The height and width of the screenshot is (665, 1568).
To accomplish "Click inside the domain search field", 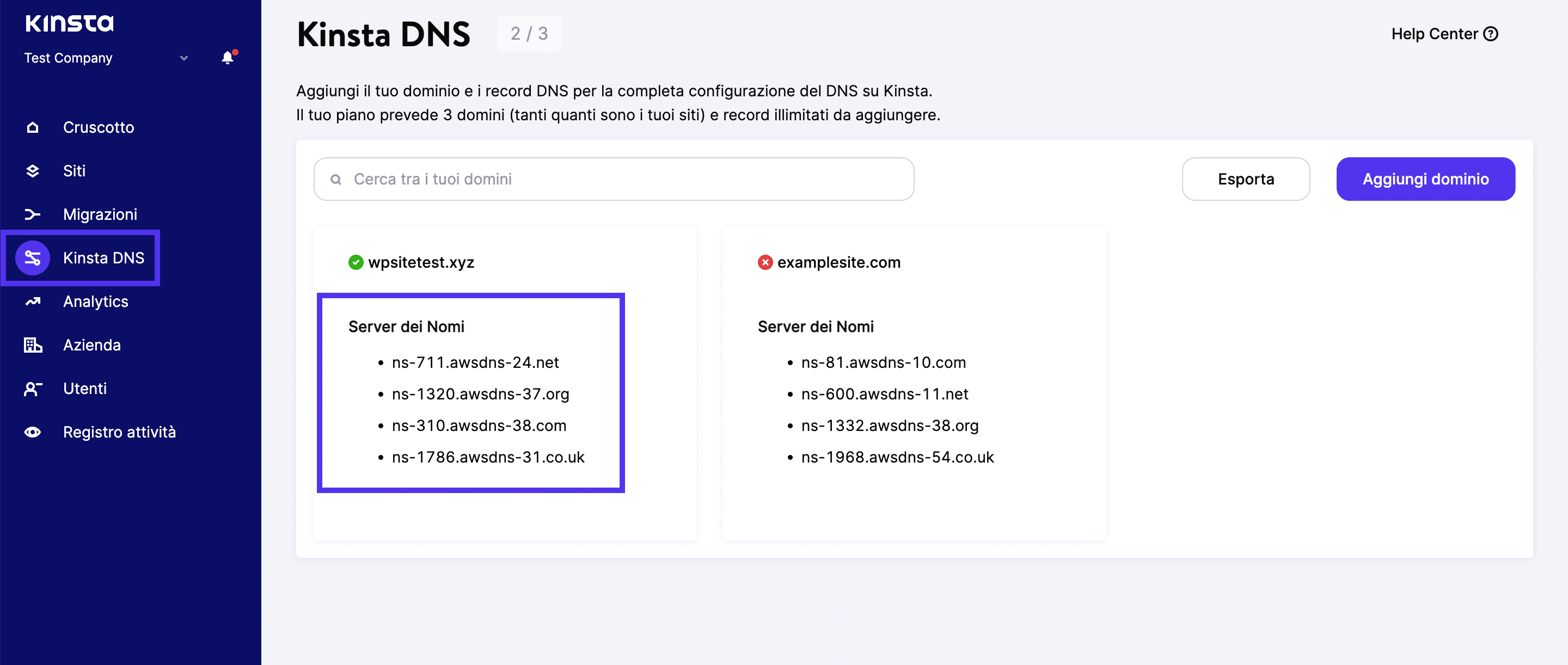I will (x=609, y=179).
